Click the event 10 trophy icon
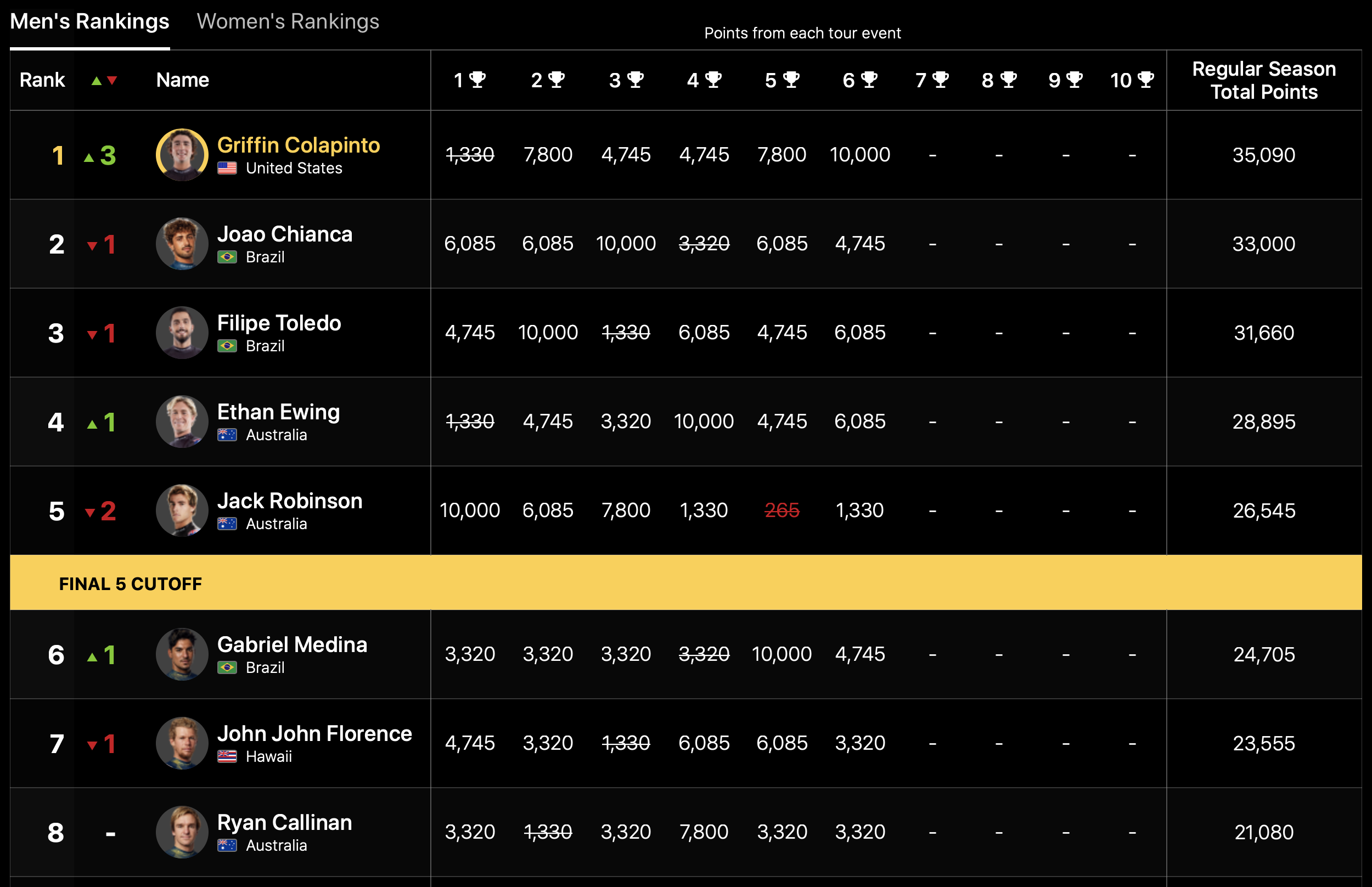1372x887 pixels. pos(1146,80)
